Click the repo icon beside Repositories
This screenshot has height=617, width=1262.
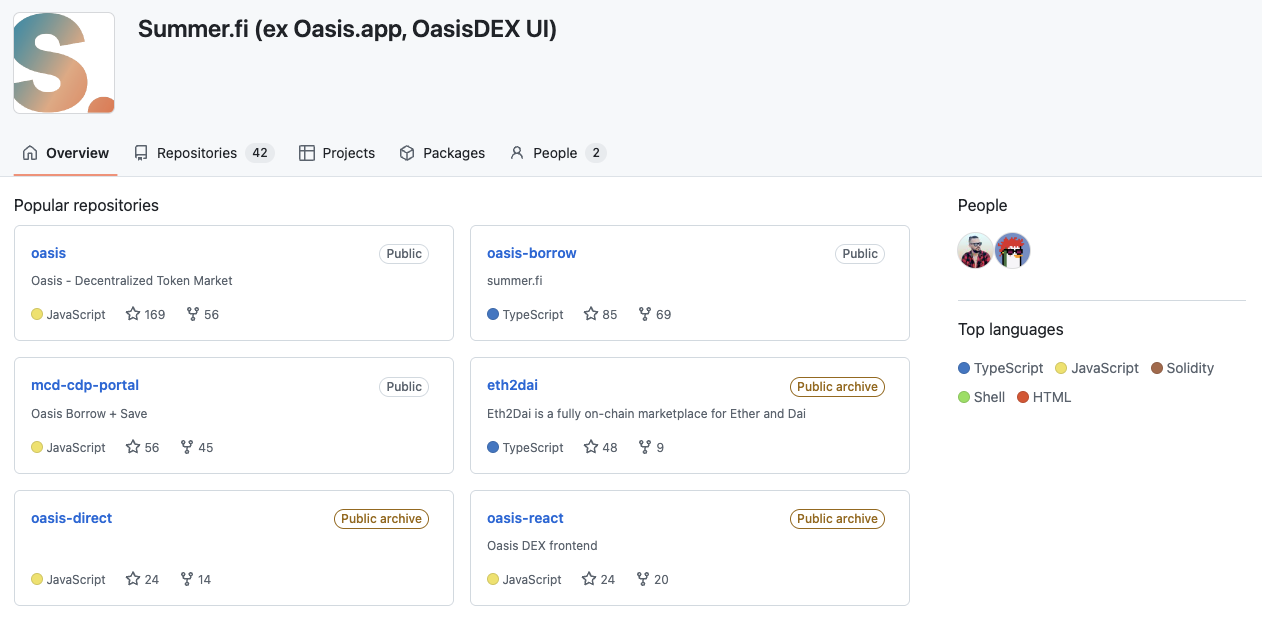pyautogui.click(x=141, y=153)
